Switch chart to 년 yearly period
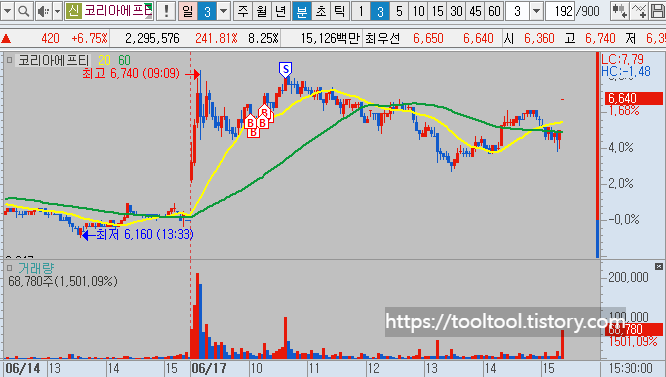 (x=280, y=11)
